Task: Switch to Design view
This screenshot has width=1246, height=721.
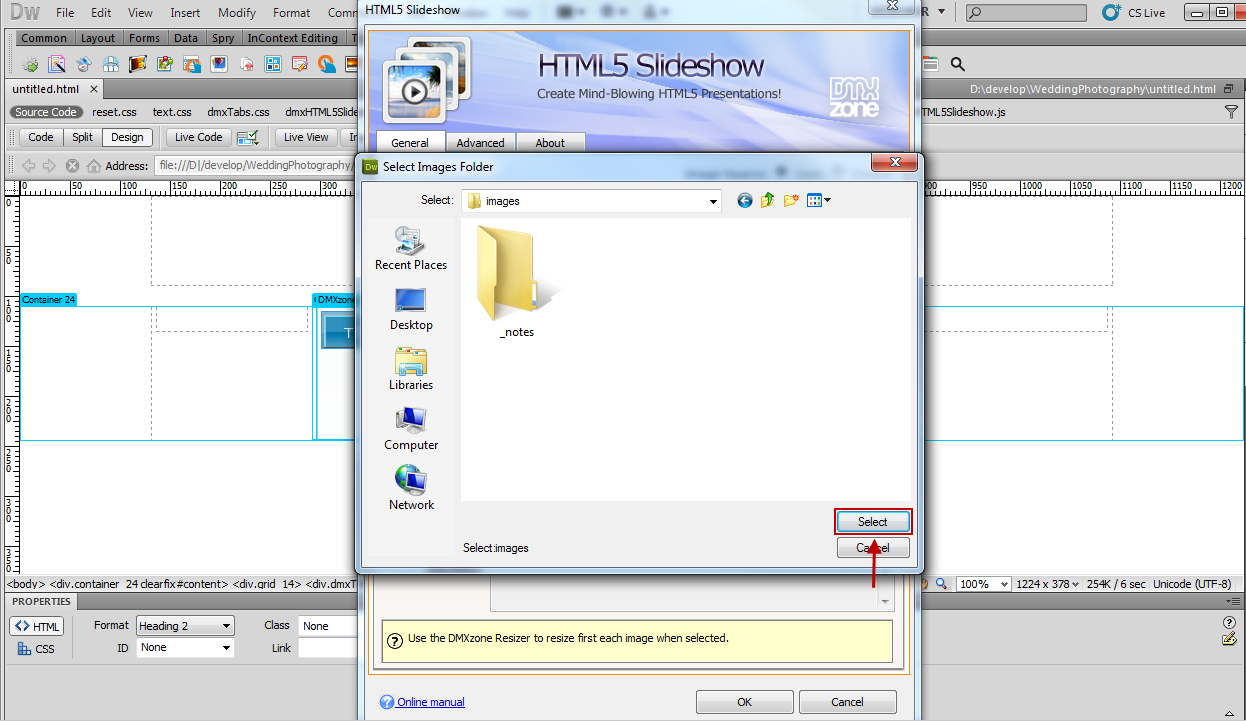Action: [x=127, y=138]
